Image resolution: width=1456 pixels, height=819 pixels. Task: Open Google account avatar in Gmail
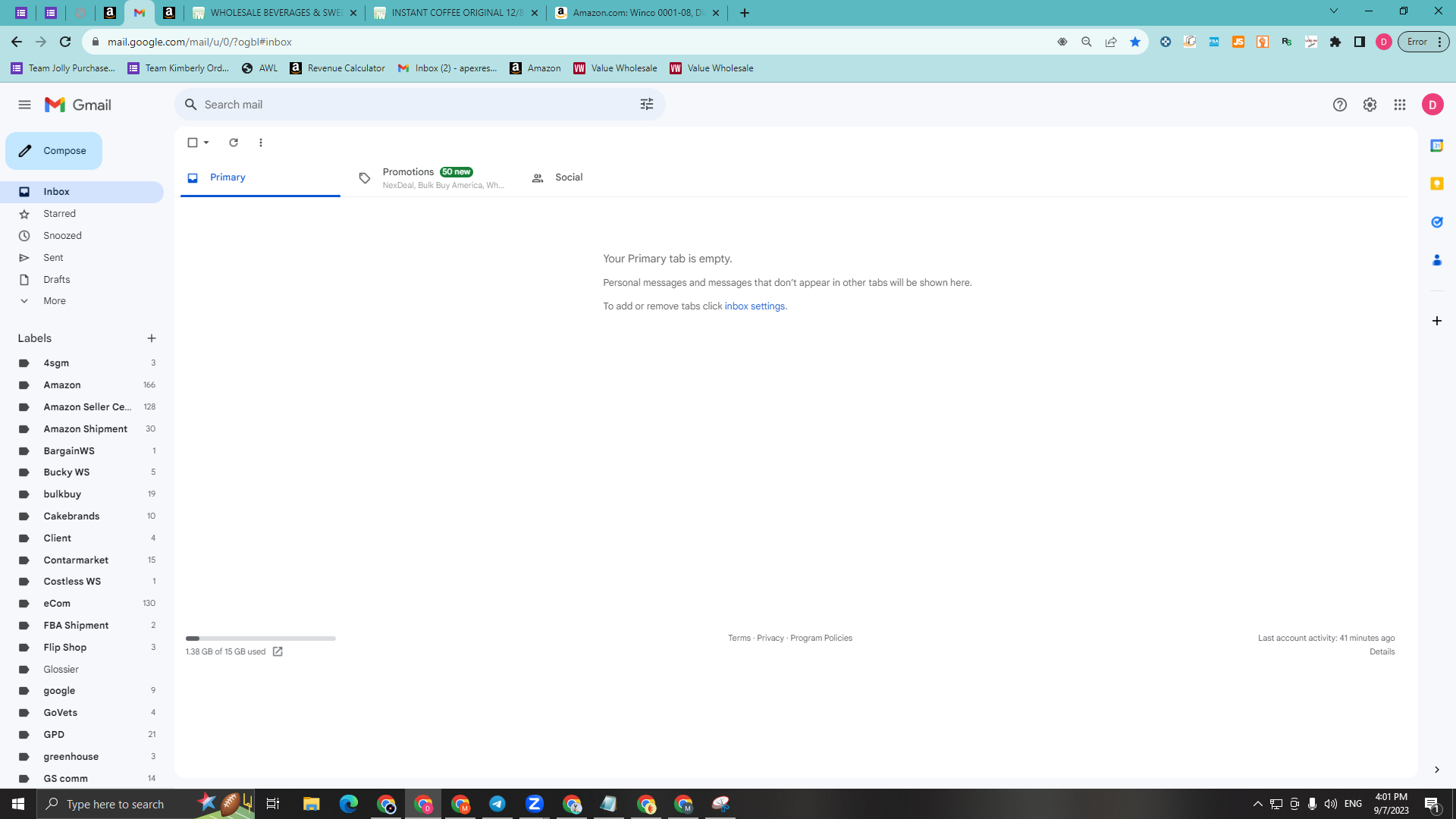pyautogui.click(x=1432, y=105)
